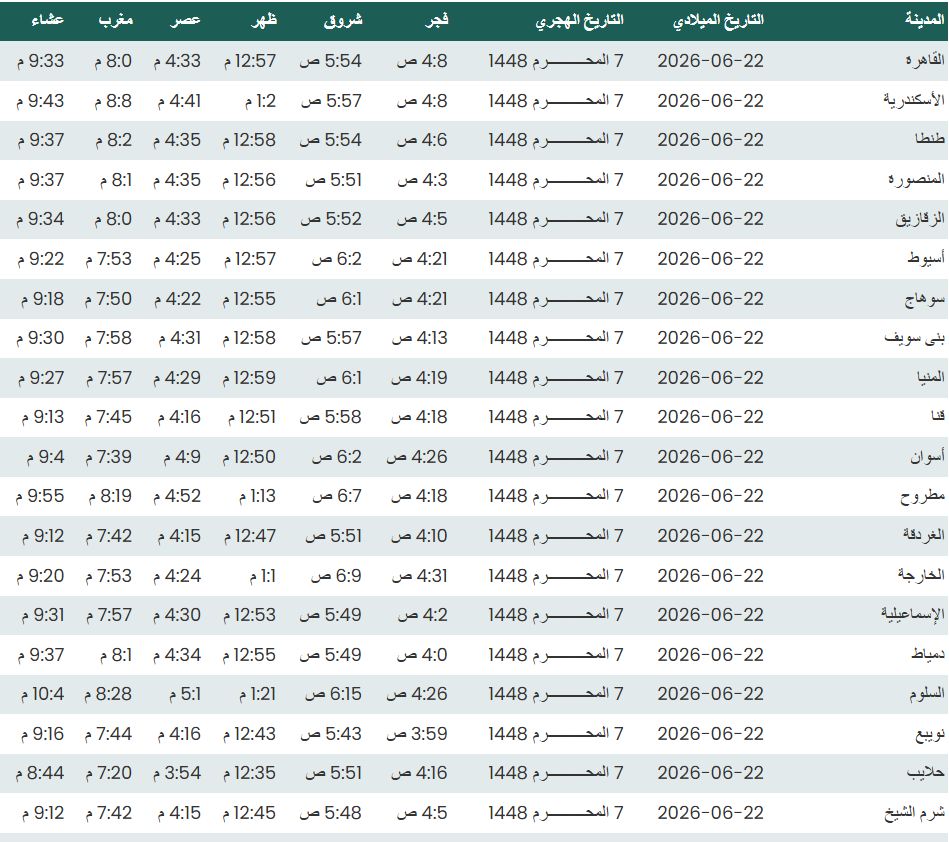
Task: Click الغردقة Dhuhr time 12:47 م
Action: pyautogui.click(x=250, y=536)
